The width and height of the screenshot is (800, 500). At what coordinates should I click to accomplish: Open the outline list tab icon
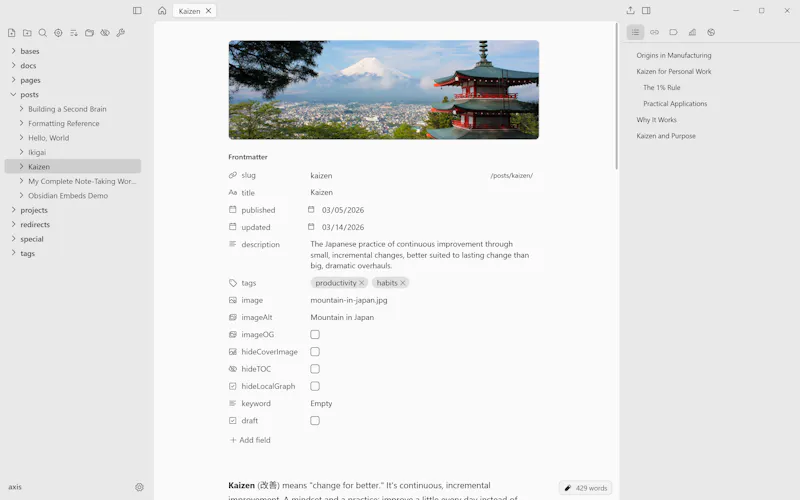[x=635, y=32]
